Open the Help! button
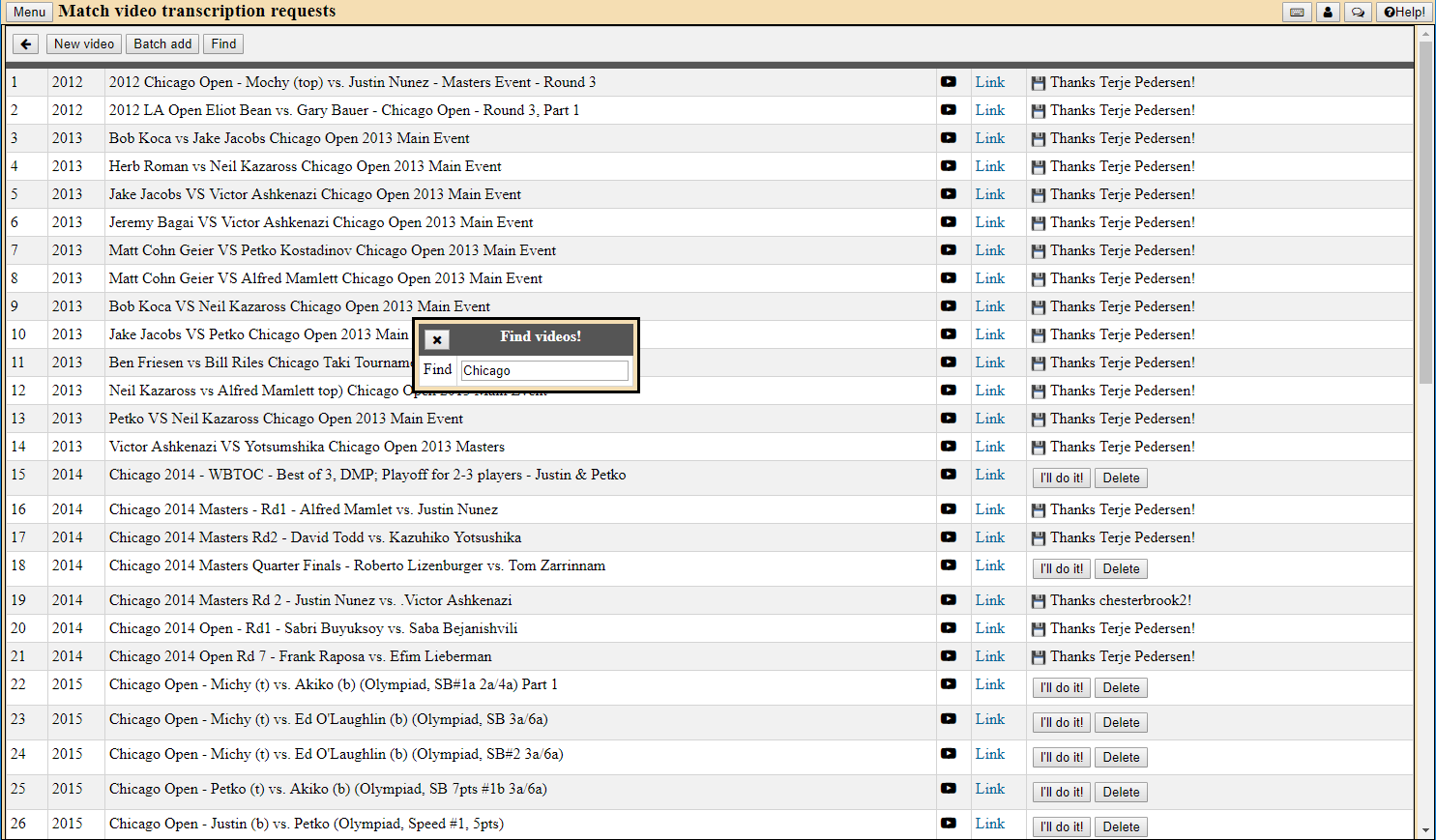The width and height of the screenshot is (1436, 840). click(x=1404, y=13)
